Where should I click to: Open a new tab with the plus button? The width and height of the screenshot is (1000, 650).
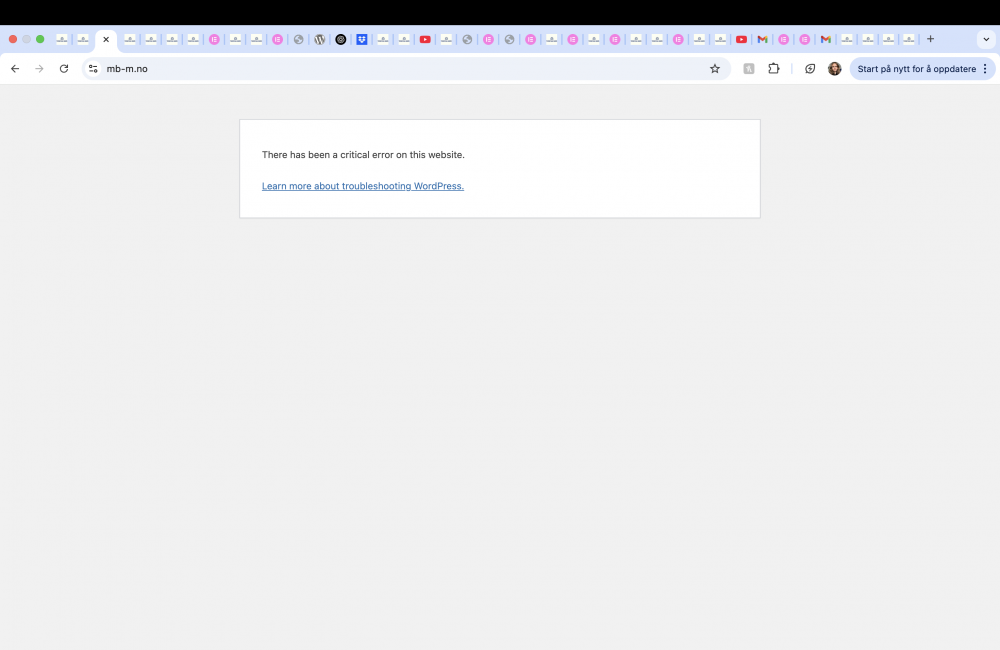(930, 40)
